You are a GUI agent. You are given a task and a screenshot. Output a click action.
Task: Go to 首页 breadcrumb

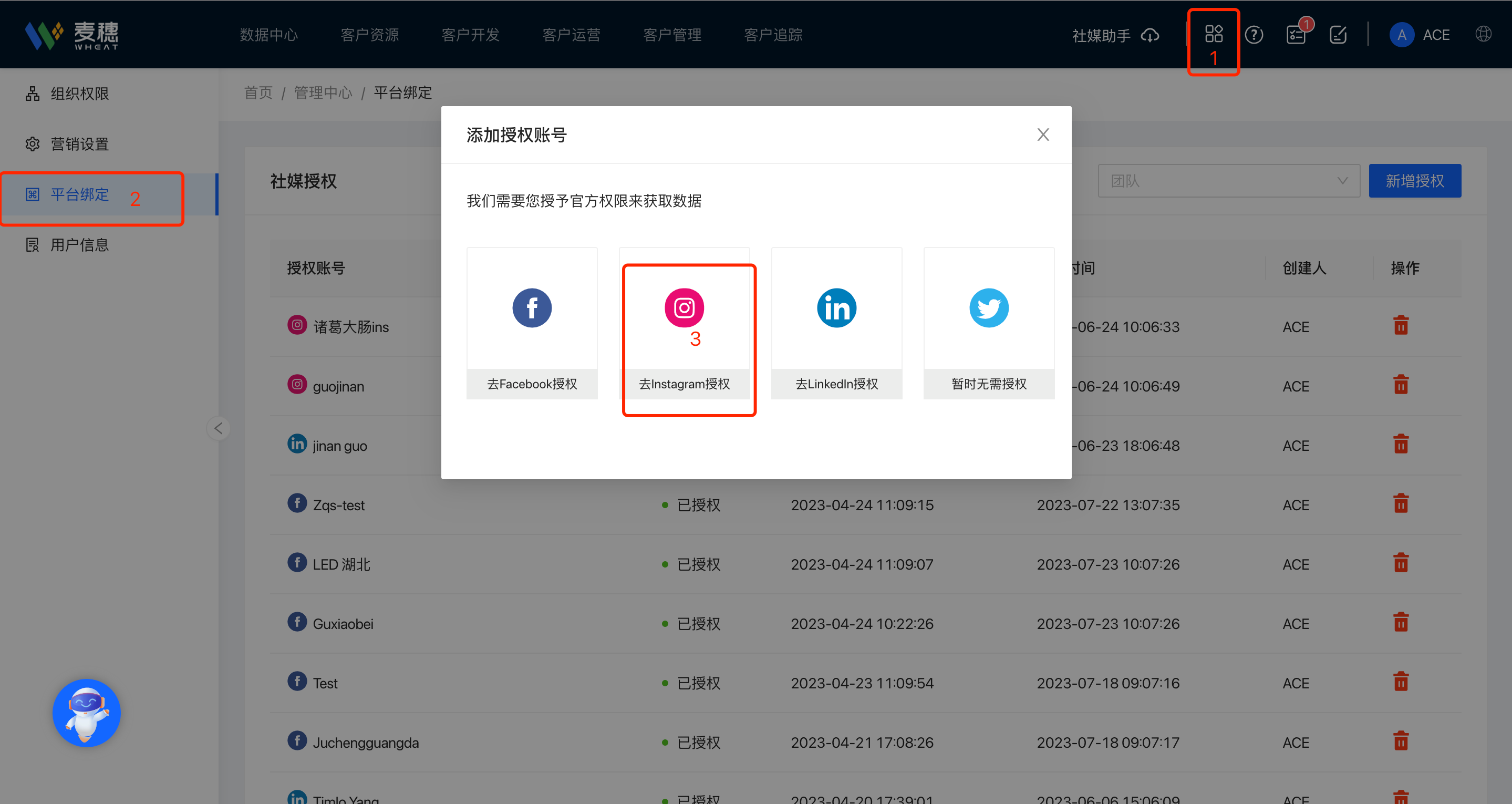pos(258,93)
